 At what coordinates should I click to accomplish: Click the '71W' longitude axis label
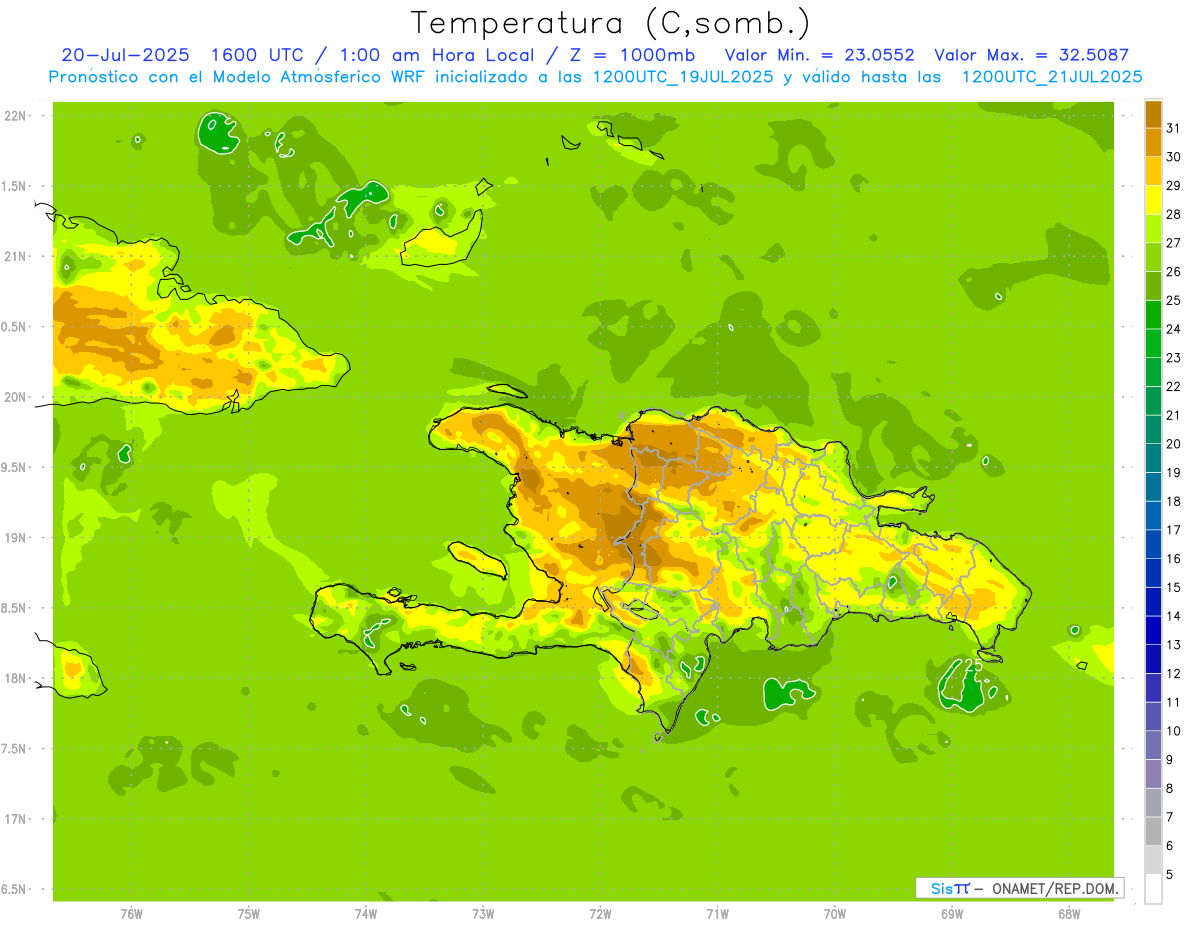click(x=717, y=915)
